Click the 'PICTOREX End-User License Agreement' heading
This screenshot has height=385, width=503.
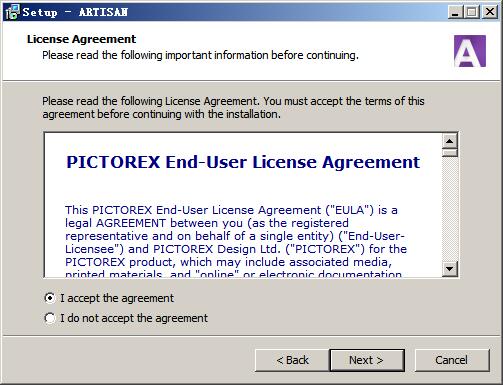[243, 163]
